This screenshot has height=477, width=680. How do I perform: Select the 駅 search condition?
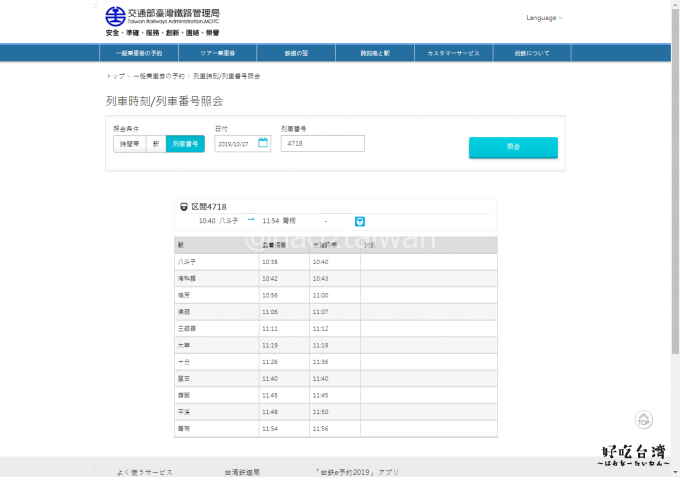tap(155, 144)
